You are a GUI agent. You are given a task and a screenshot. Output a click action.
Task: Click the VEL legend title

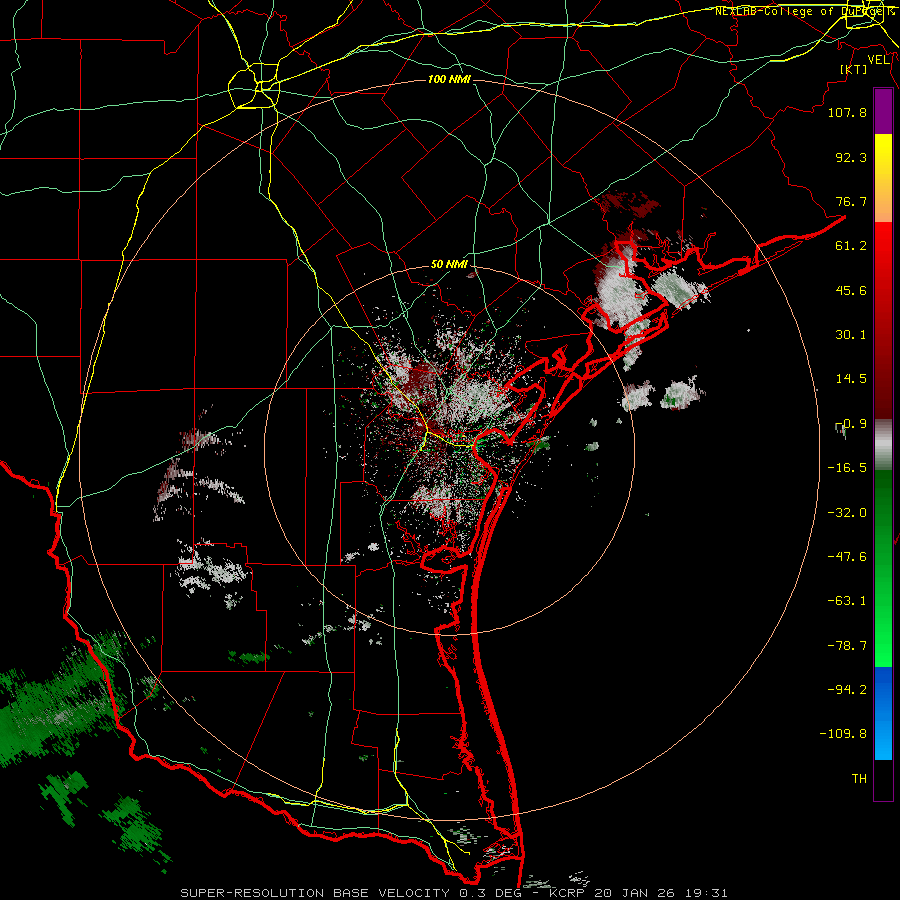point(879,60)
